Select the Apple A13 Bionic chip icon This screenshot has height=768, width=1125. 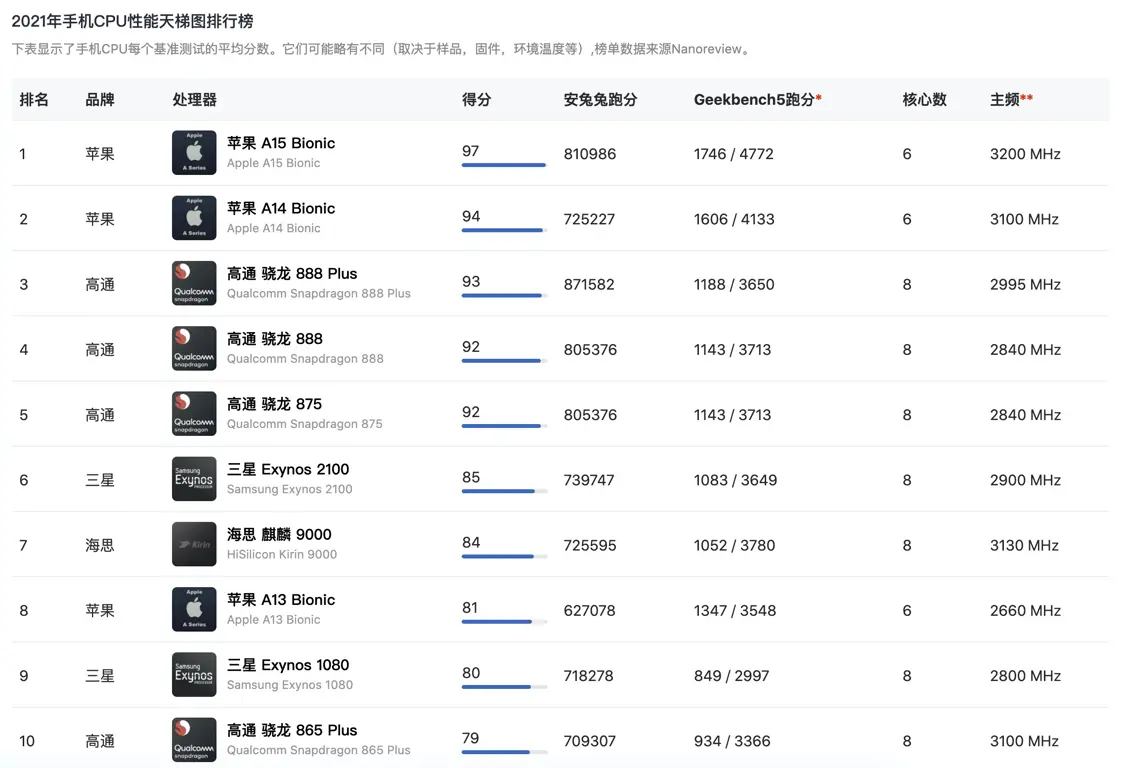point(194,610)
